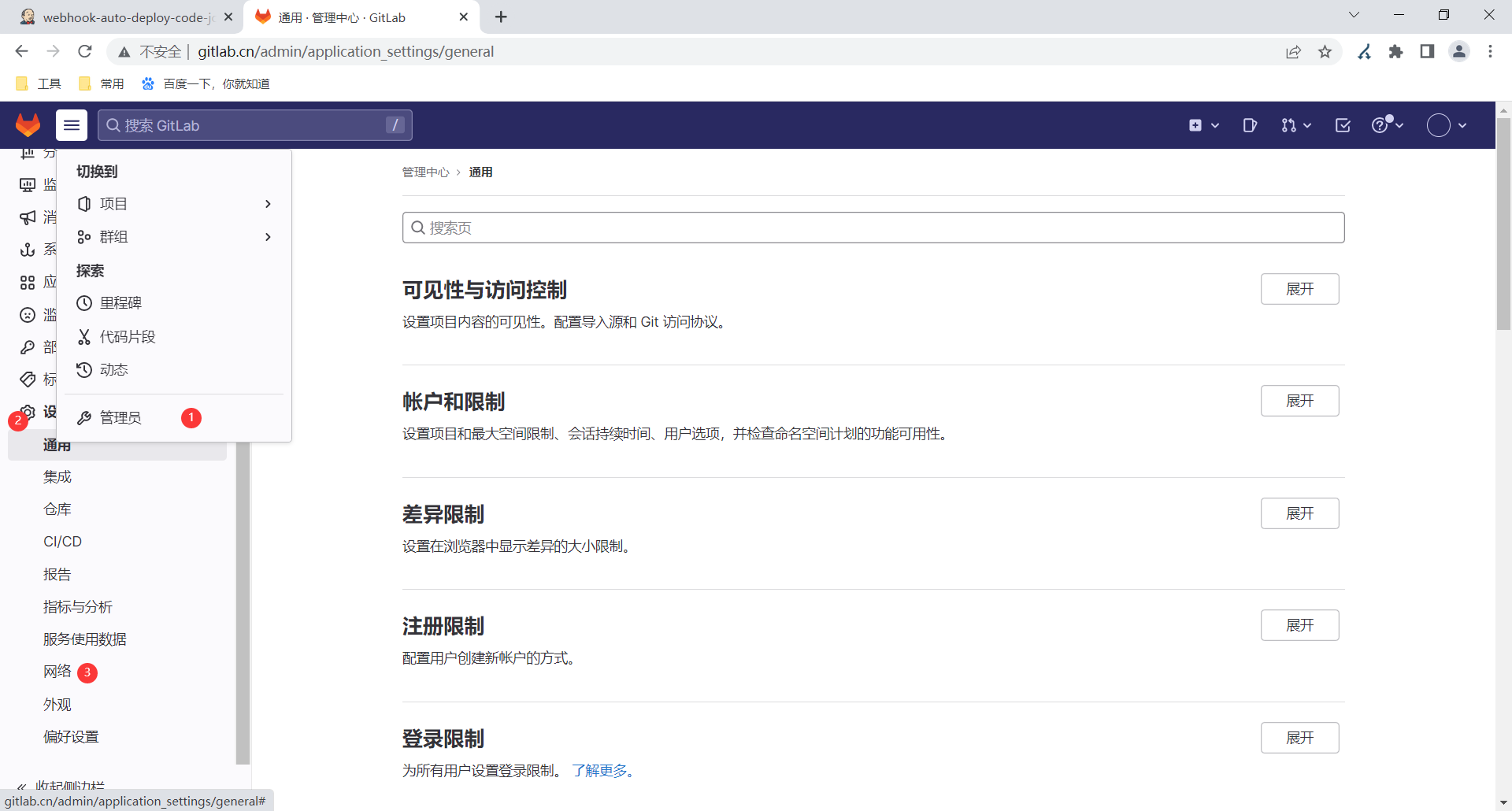Click the label tag sidebar icon
The image size is (1512, 811).
click(x=28, y=380)
